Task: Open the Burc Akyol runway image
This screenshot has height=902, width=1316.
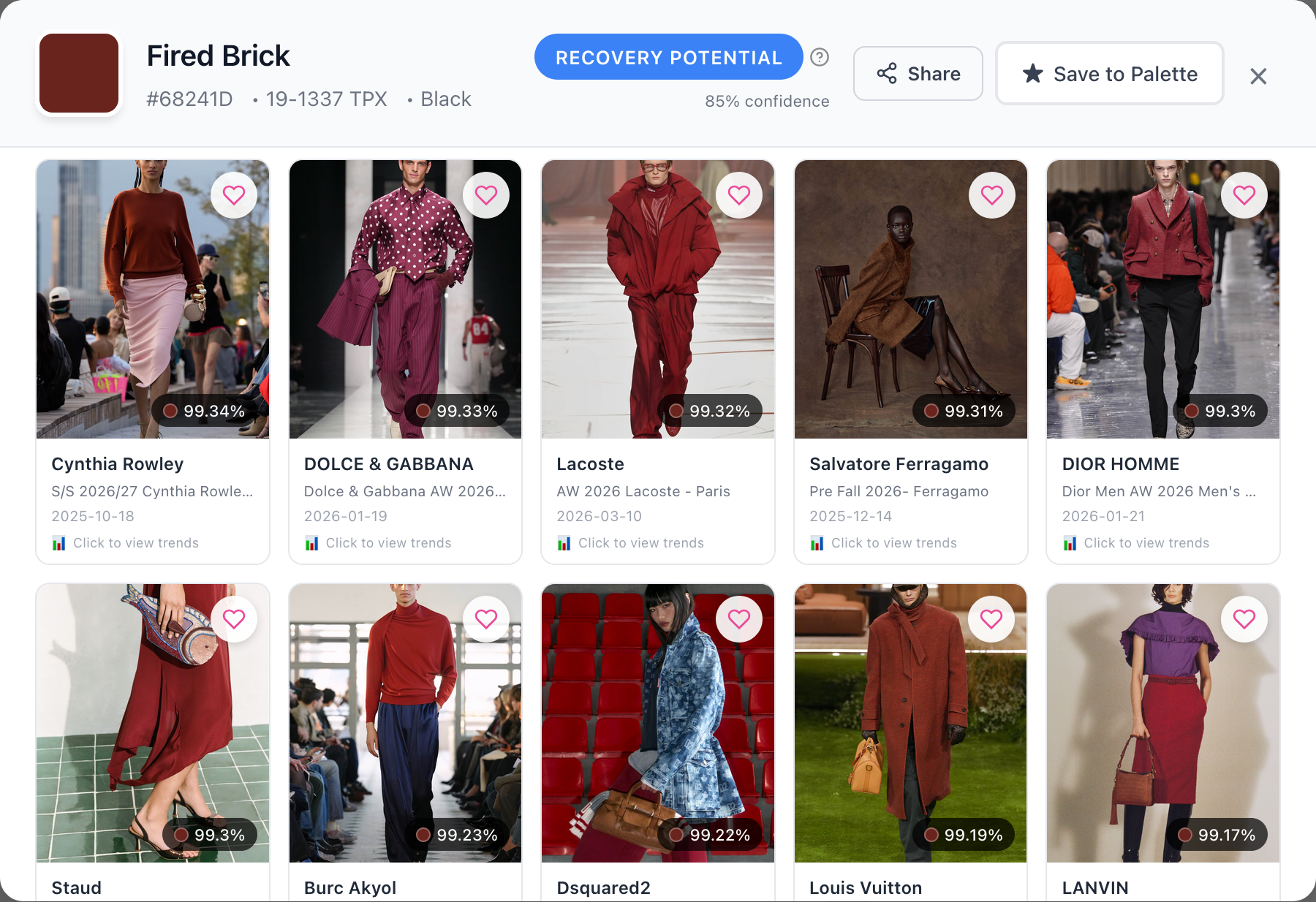Action: tap(405, 722)
